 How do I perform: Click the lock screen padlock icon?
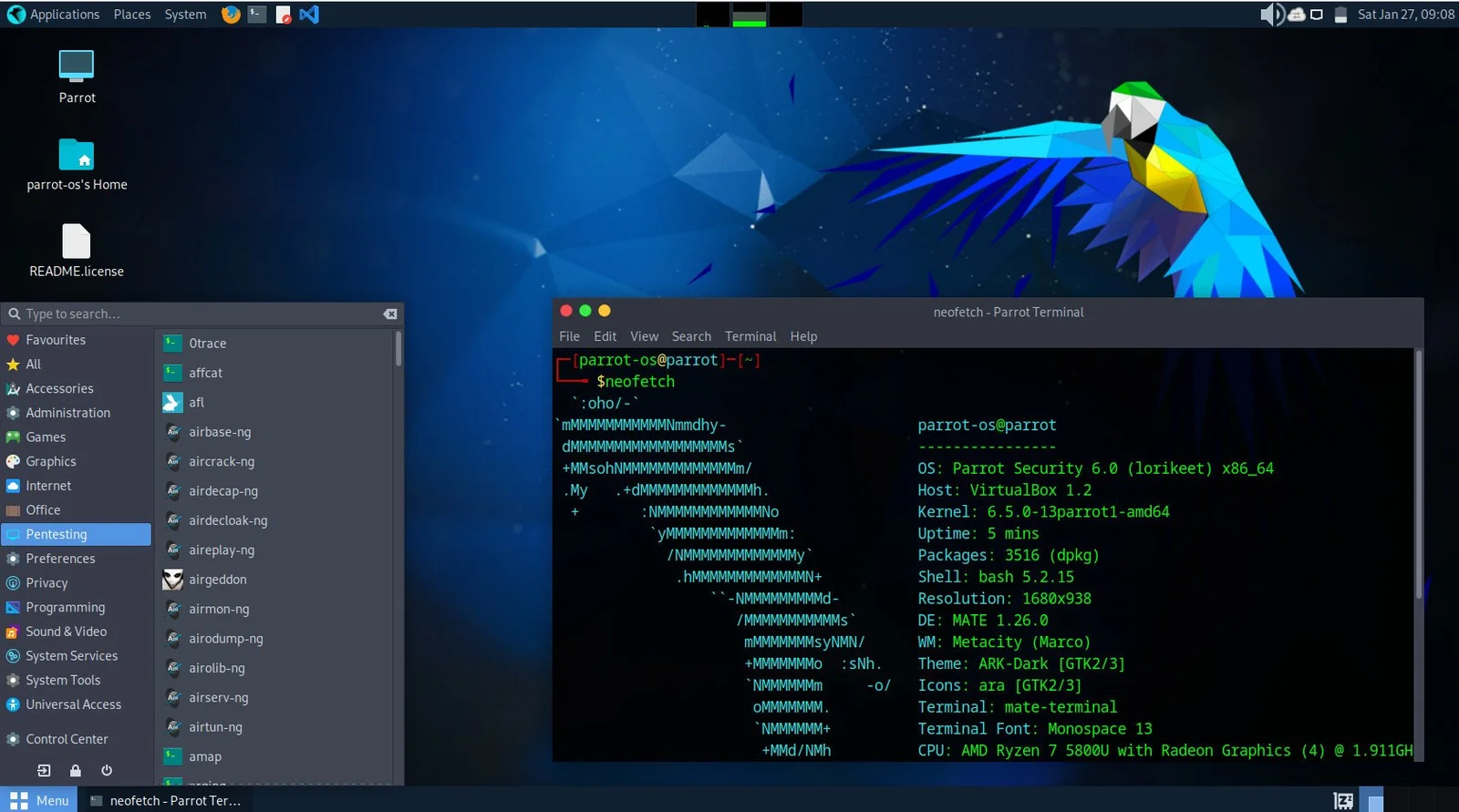tap(76, 770)
